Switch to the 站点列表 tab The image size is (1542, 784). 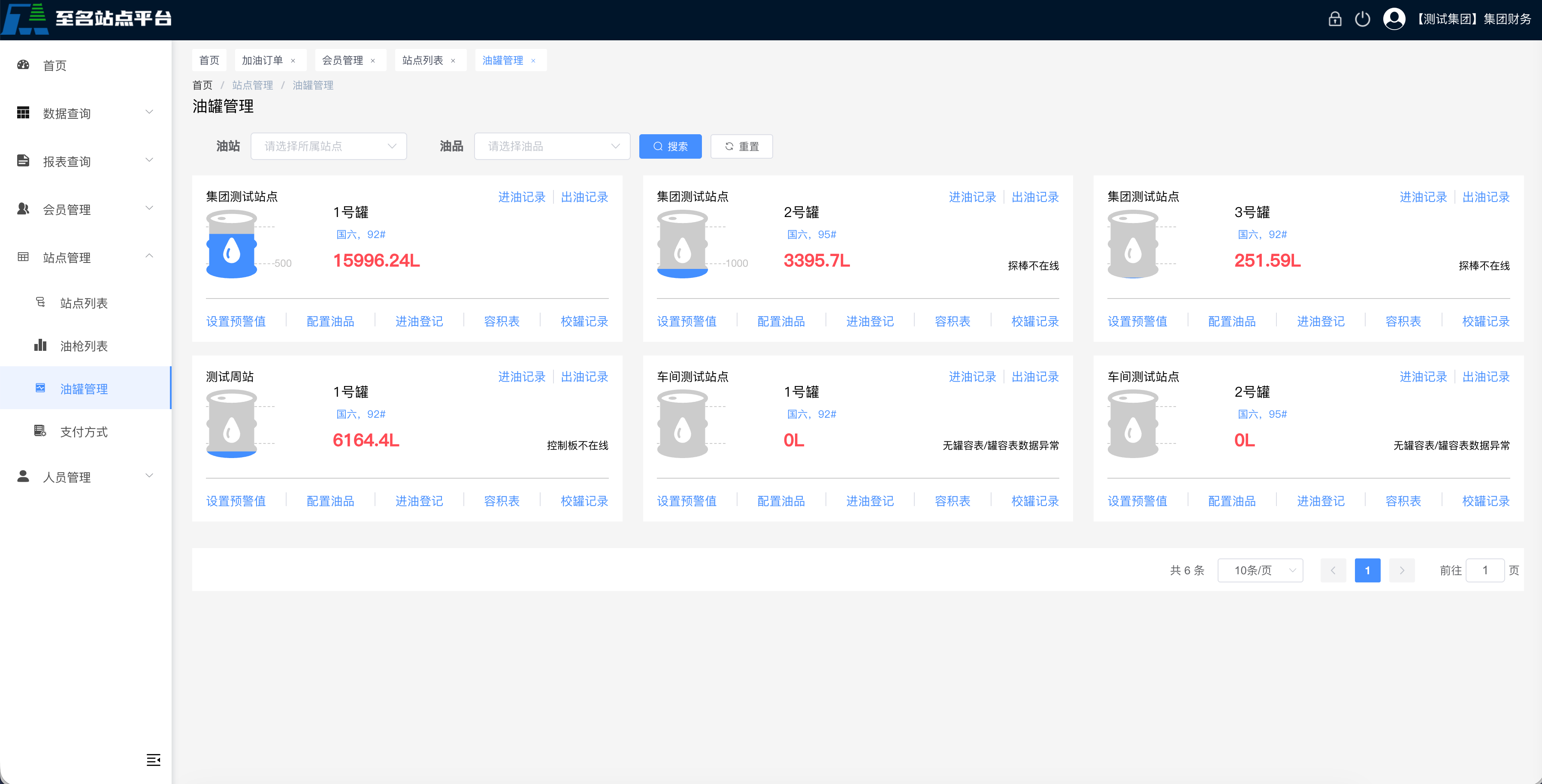(423, 60)
